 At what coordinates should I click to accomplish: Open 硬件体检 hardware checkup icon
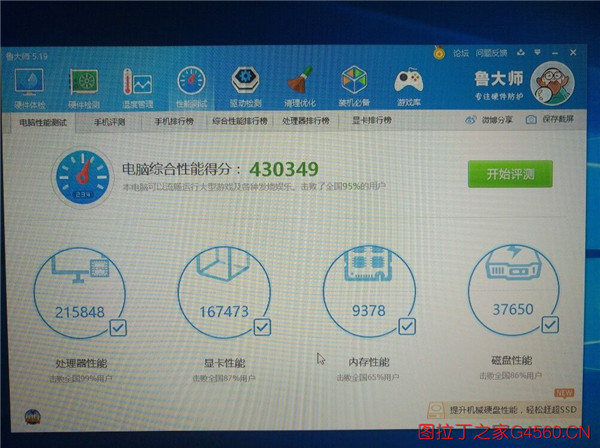(x=29, y=81)
